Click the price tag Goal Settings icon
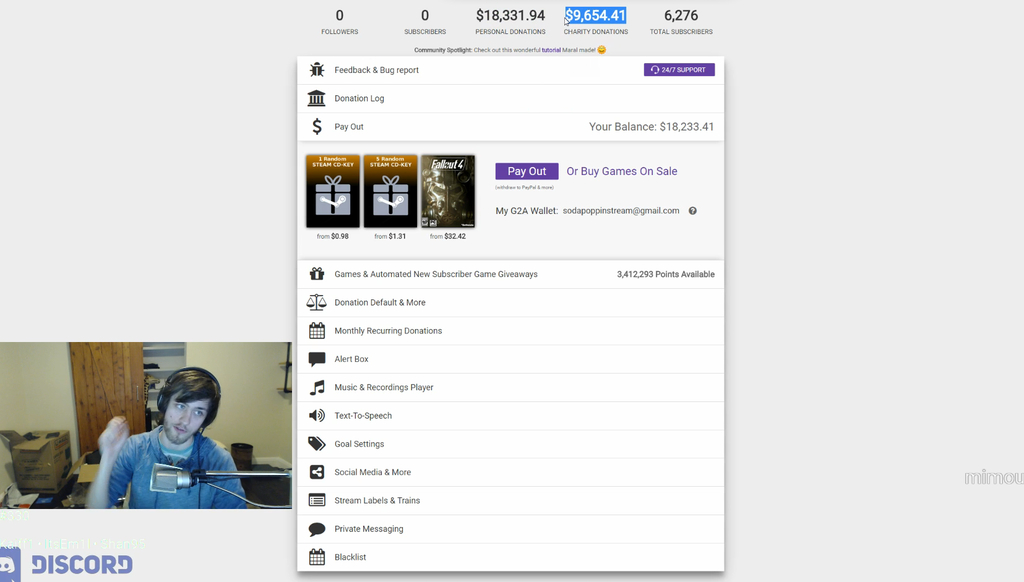 (317, 444)
